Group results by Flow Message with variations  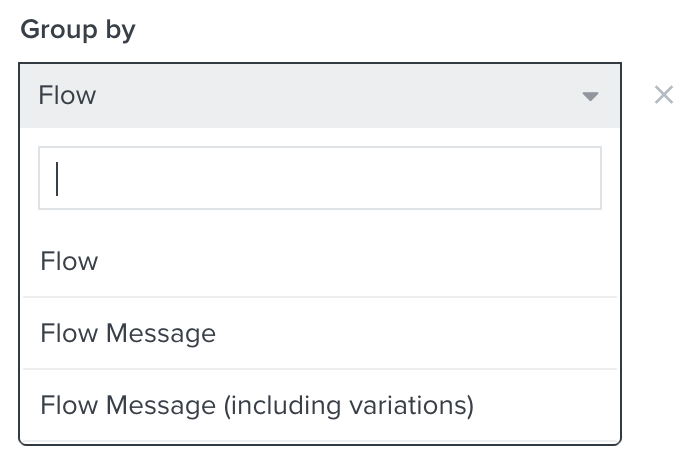coord(257,405)
